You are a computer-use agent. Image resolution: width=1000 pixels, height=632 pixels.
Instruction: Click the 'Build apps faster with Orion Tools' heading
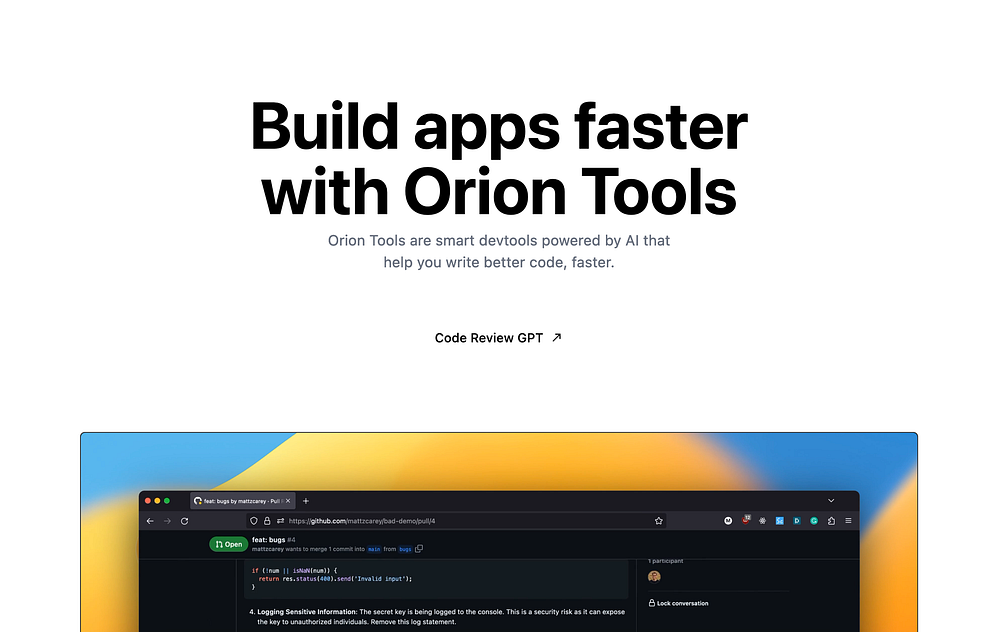tap(499, 159)
